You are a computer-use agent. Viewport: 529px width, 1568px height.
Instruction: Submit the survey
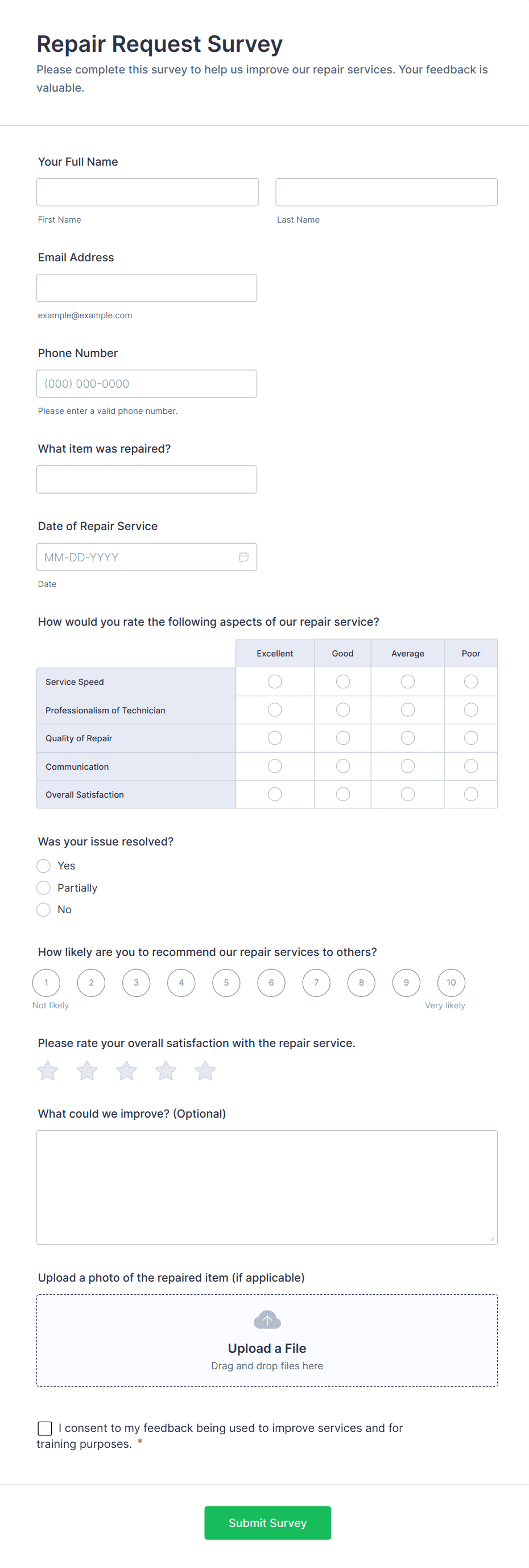pos(267,1522)
